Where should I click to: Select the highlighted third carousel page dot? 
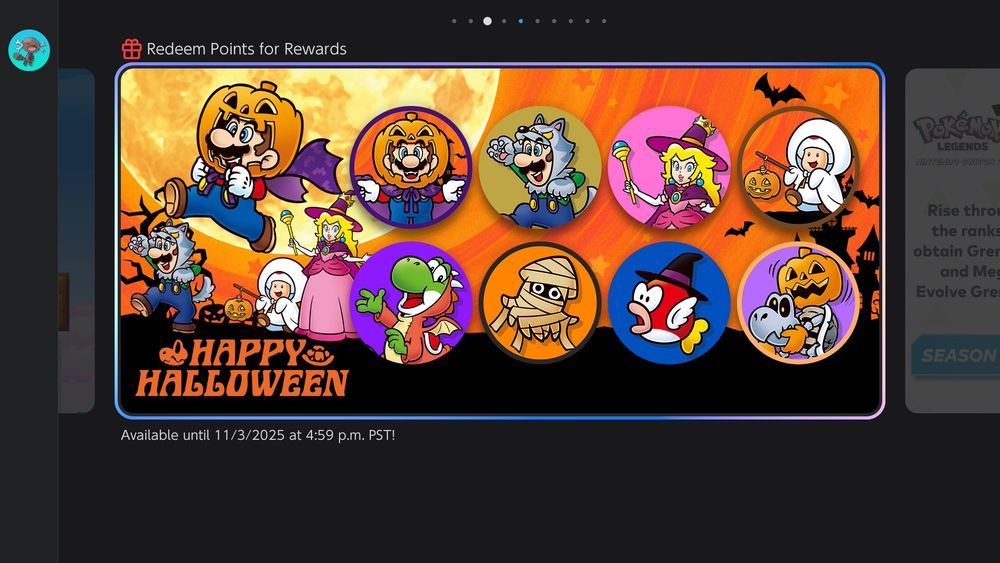(x=487, y=21)
